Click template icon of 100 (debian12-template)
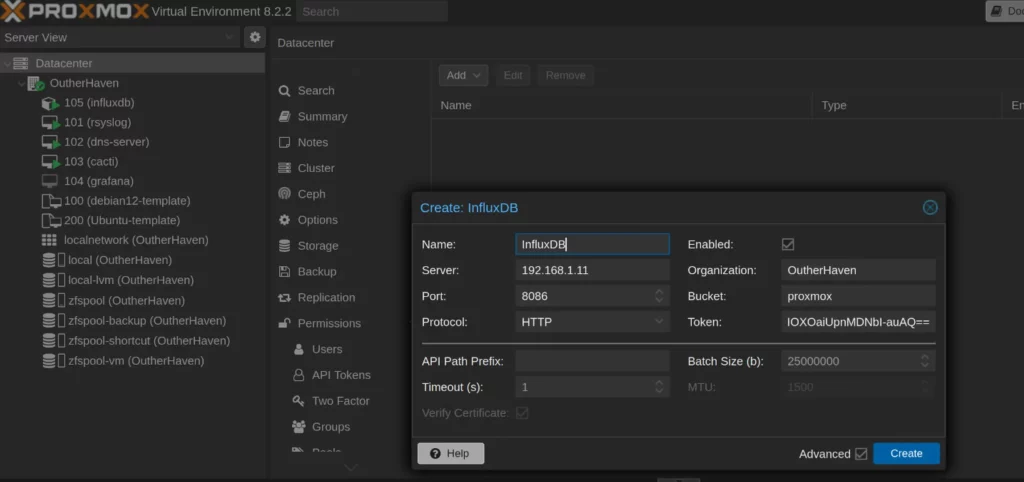Image resolution: width=1024 pixels, height=482 pixels. 51,201
